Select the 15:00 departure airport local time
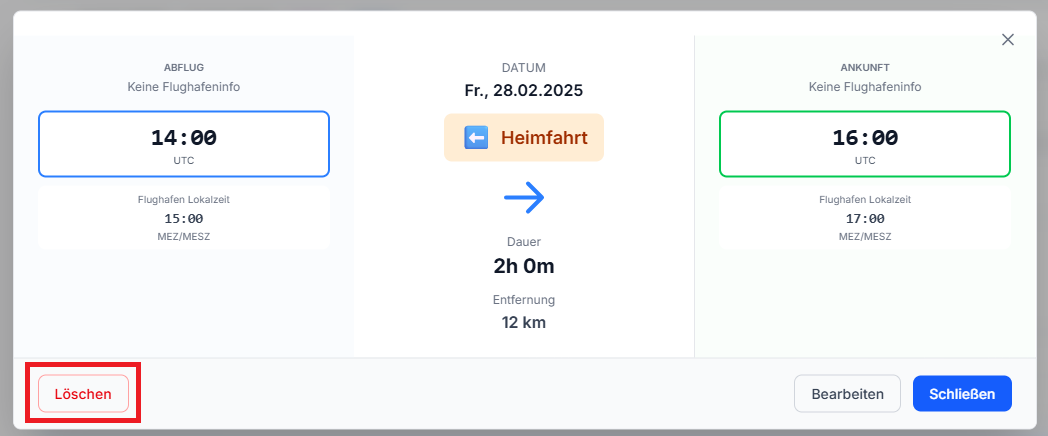This screenshot has height=436, width=1048. click(x=184, y=219)
